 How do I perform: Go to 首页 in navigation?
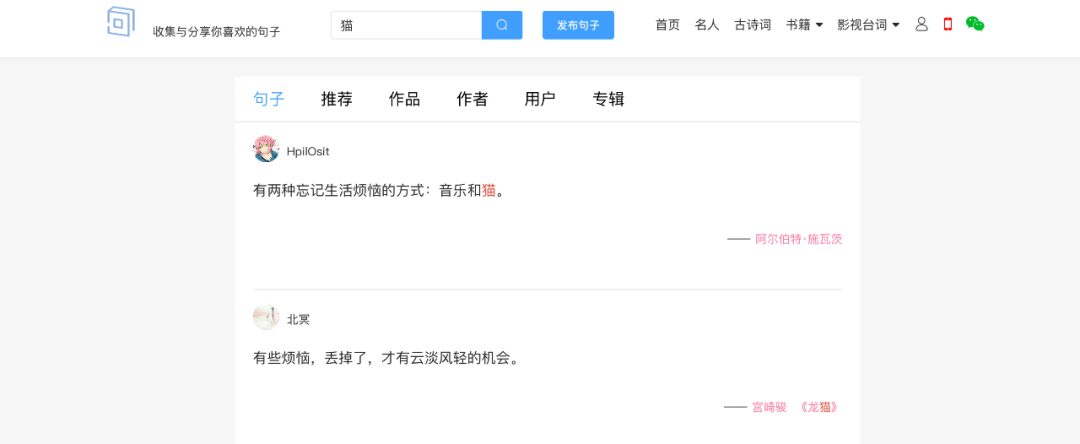point(668,25)
